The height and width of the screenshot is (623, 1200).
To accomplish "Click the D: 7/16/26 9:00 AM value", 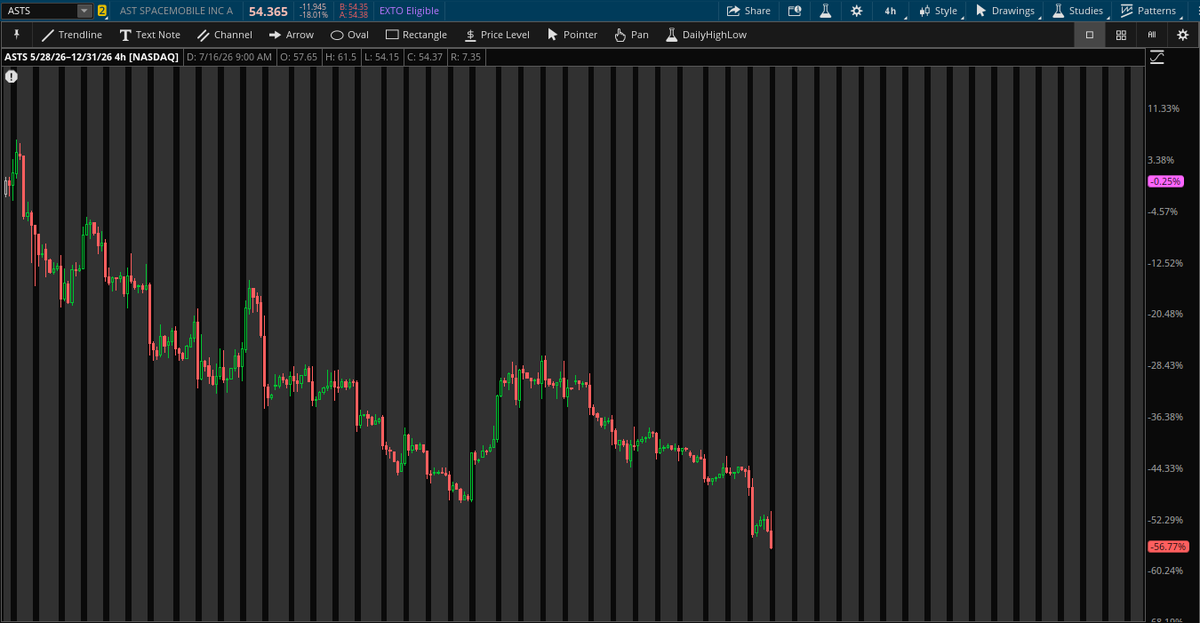I will [x=229, y=57].
